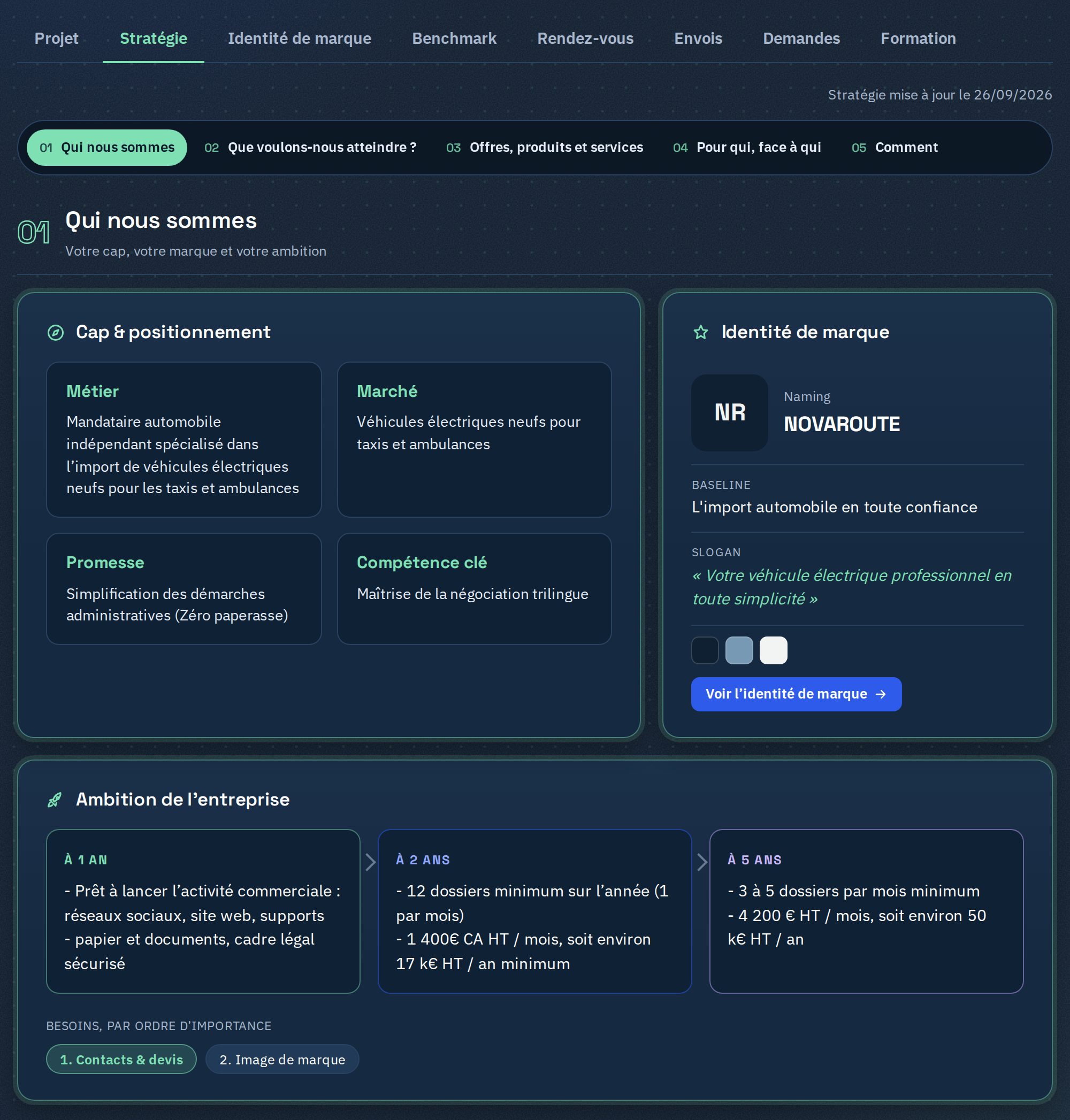Viewport: 1070px width, 1120px height.
Task: Select the Stratégie tab
Action: tap(154, 38)
